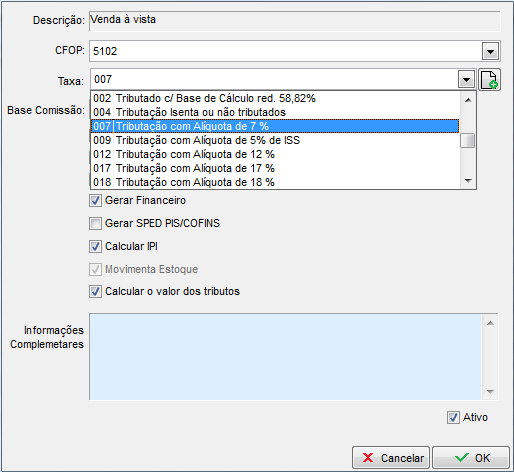
Task: Confirm with the green check OK button
Action: (471, 458)
